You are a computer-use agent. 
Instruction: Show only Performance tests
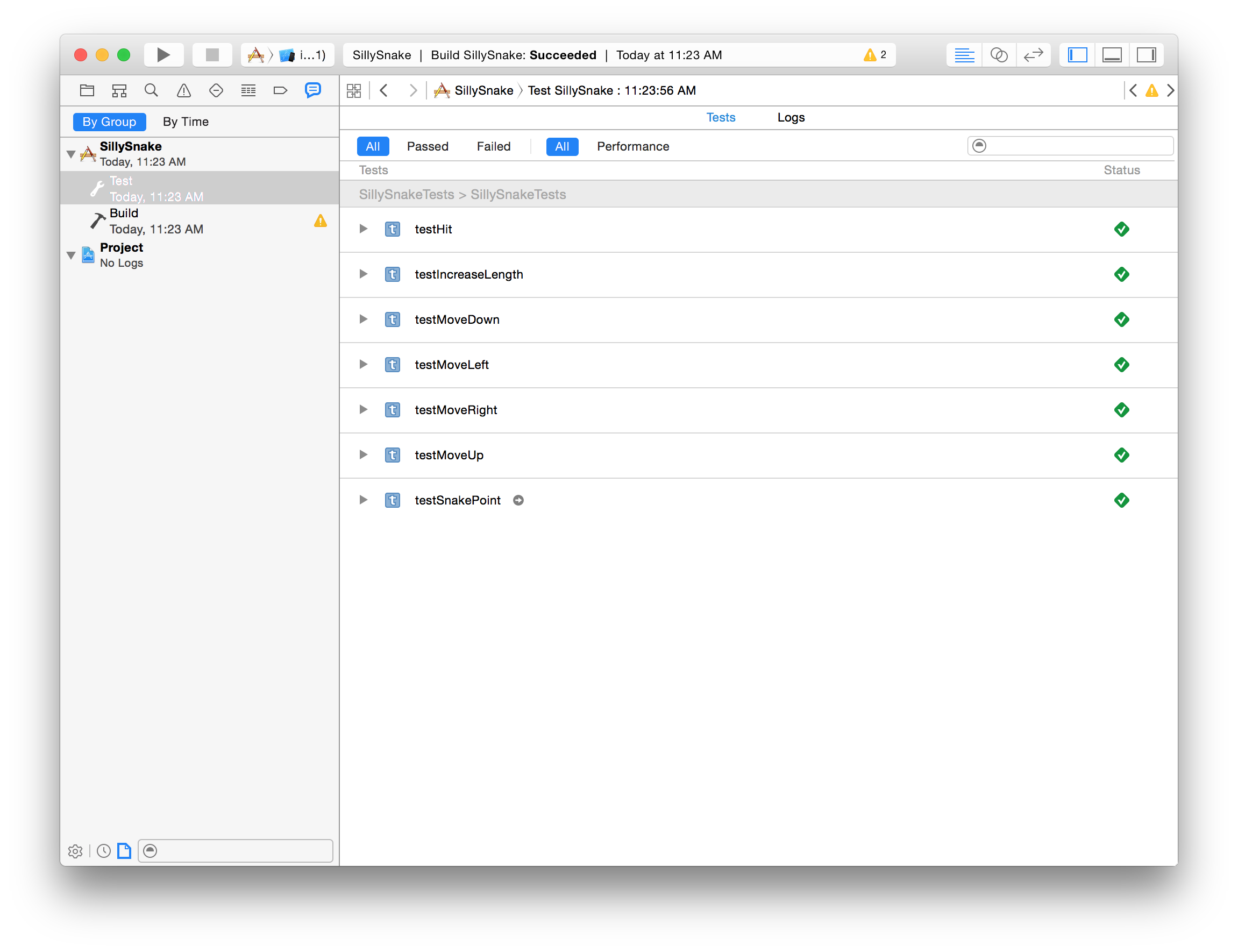point(632,147)
